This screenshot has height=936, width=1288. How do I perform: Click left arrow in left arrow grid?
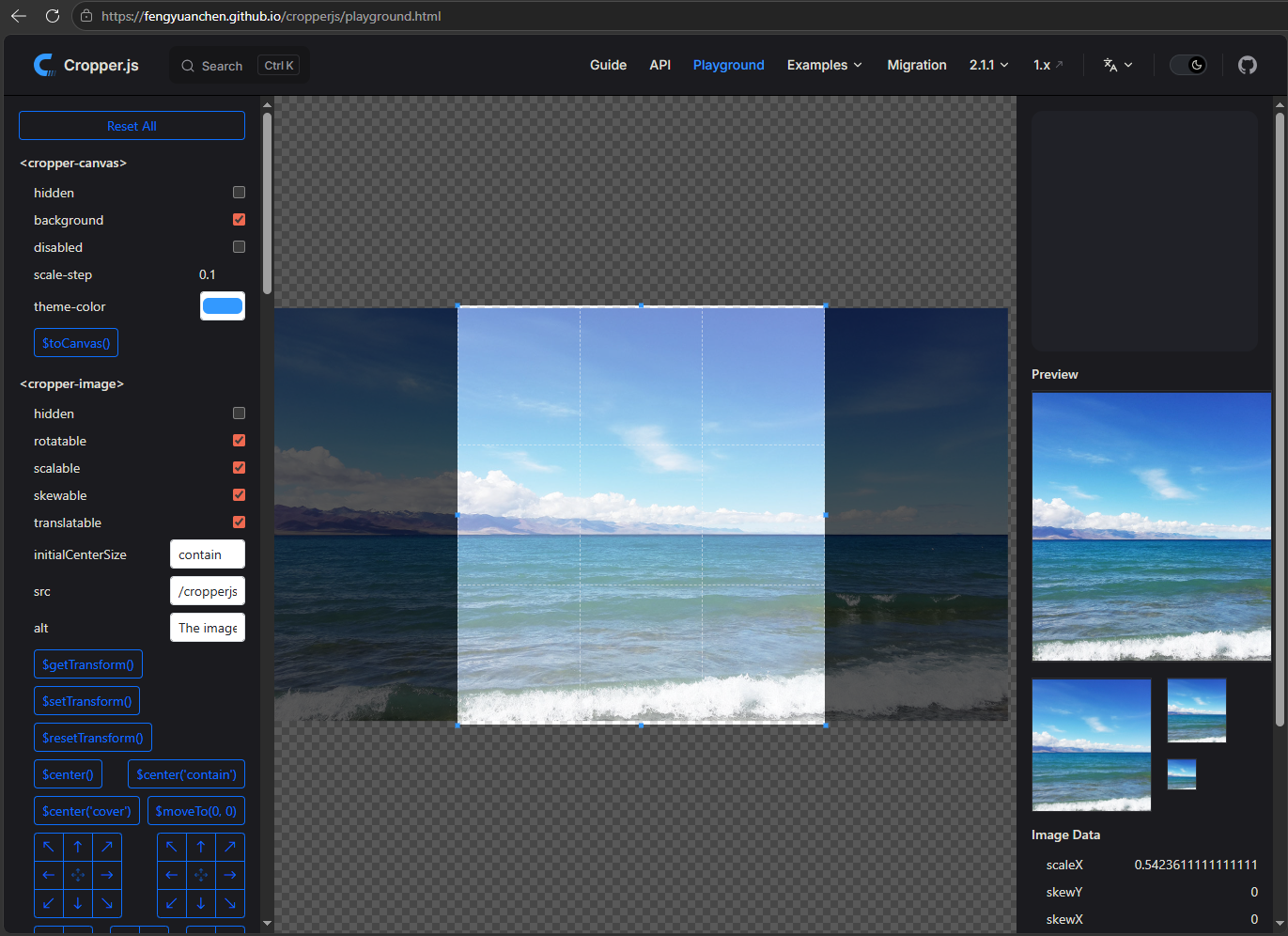pyautogui.click(x=49, y=875)
